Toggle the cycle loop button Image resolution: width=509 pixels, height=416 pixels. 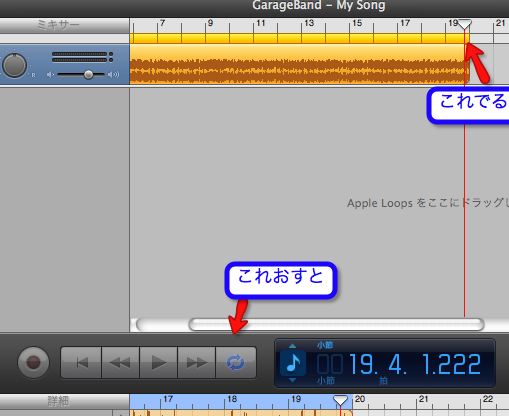pyautogui.click(x=236, y=362)
